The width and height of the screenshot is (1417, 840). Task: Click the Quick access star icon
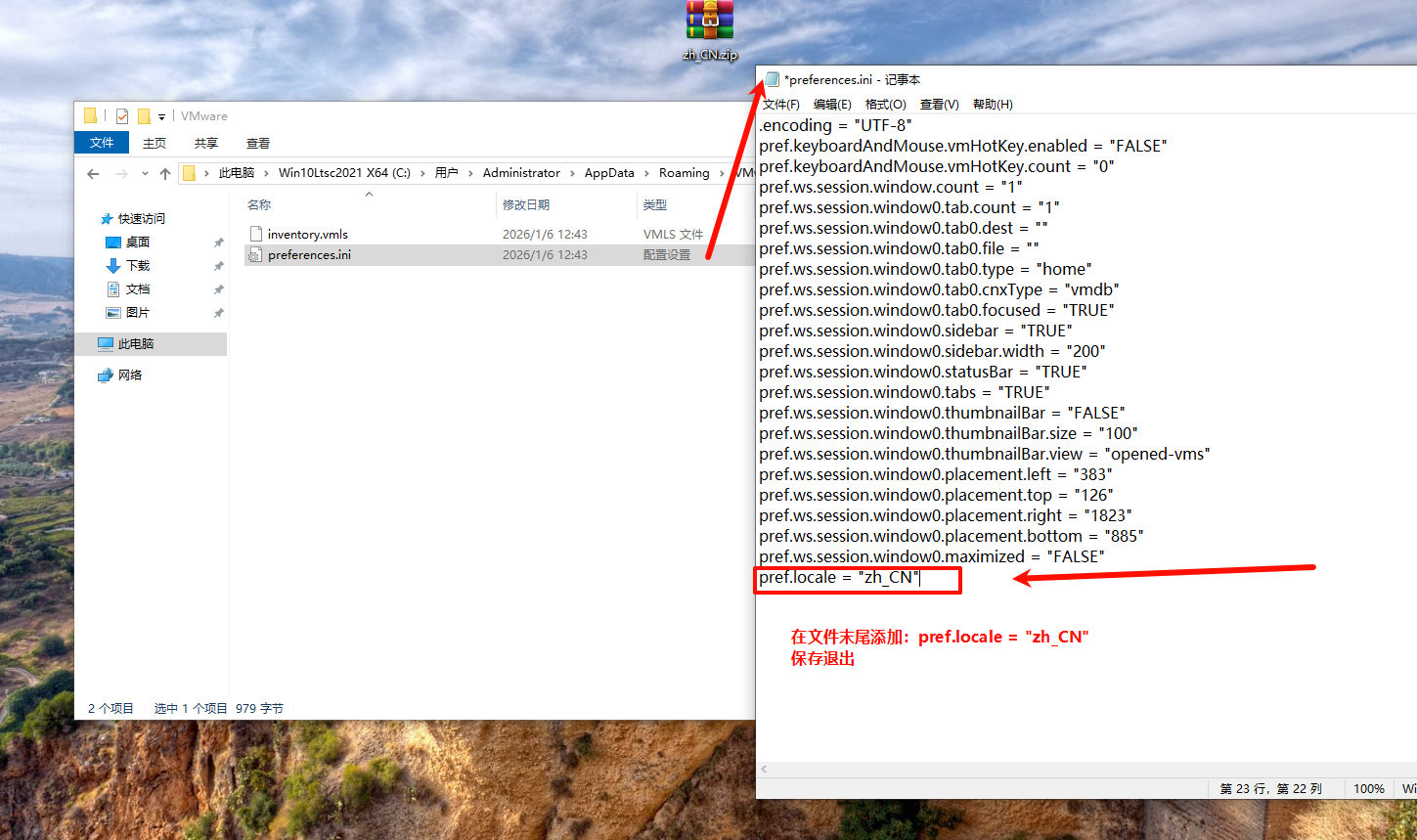[x=107, y=219]
